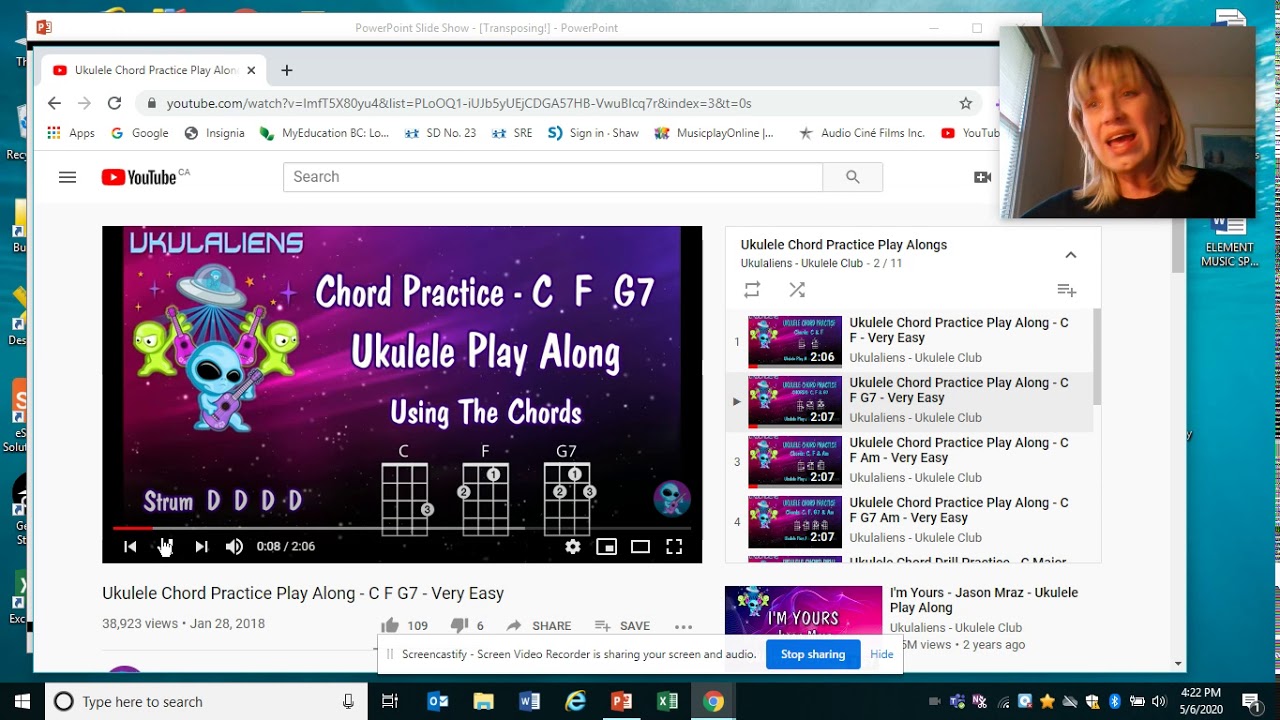Dislike the video thumbs down
The height and width of the screenshot is (720, 1280).
(459, 626)
